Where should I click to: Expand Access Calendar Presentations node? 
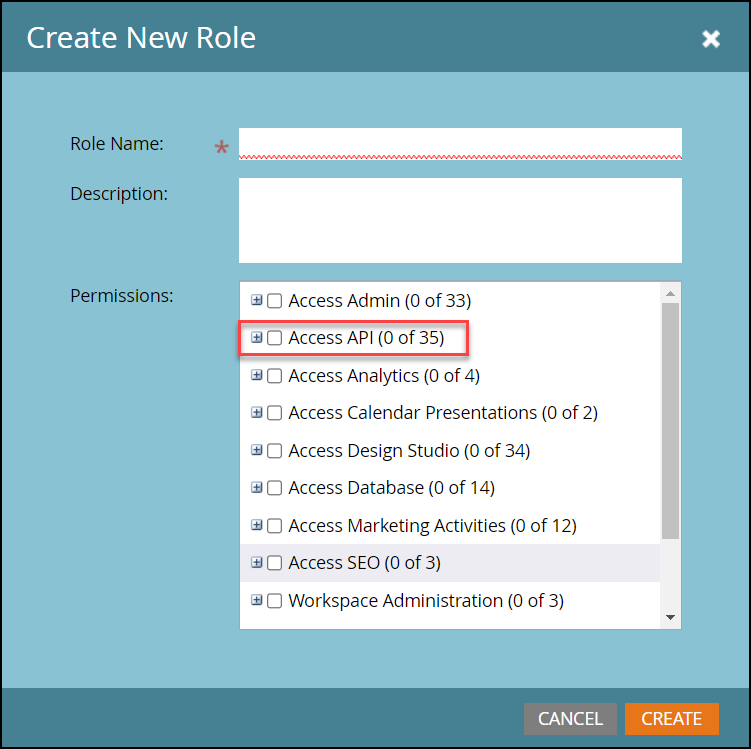[x=257, y=412]
